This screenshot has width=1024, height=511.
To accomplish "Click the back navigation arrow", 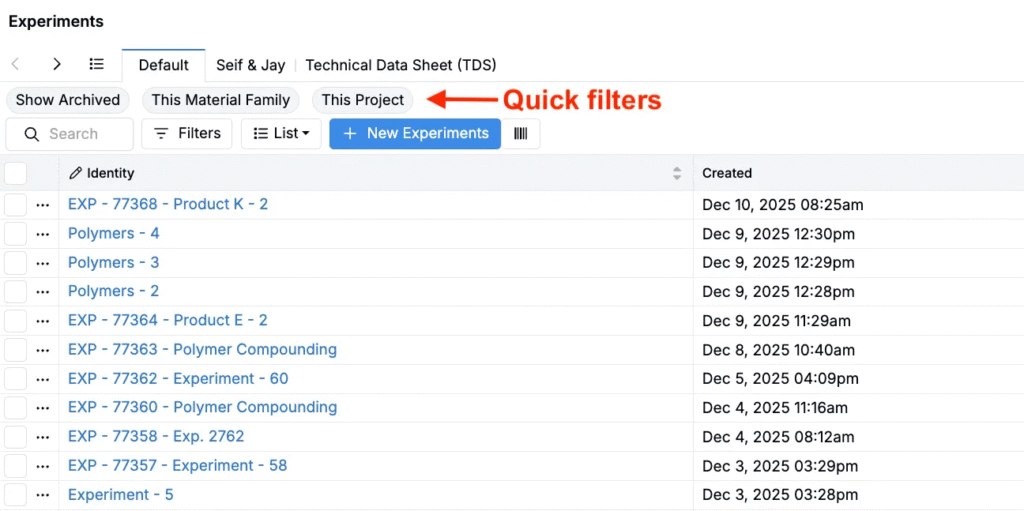I will [16, 65].
